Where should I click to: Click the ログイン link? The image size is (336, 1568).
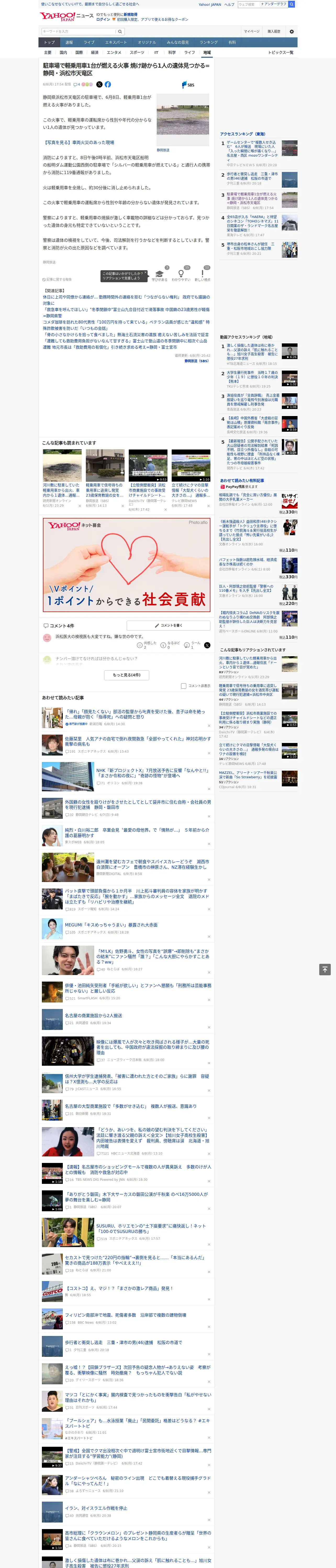pyautogui.click(x=103, y=20)
